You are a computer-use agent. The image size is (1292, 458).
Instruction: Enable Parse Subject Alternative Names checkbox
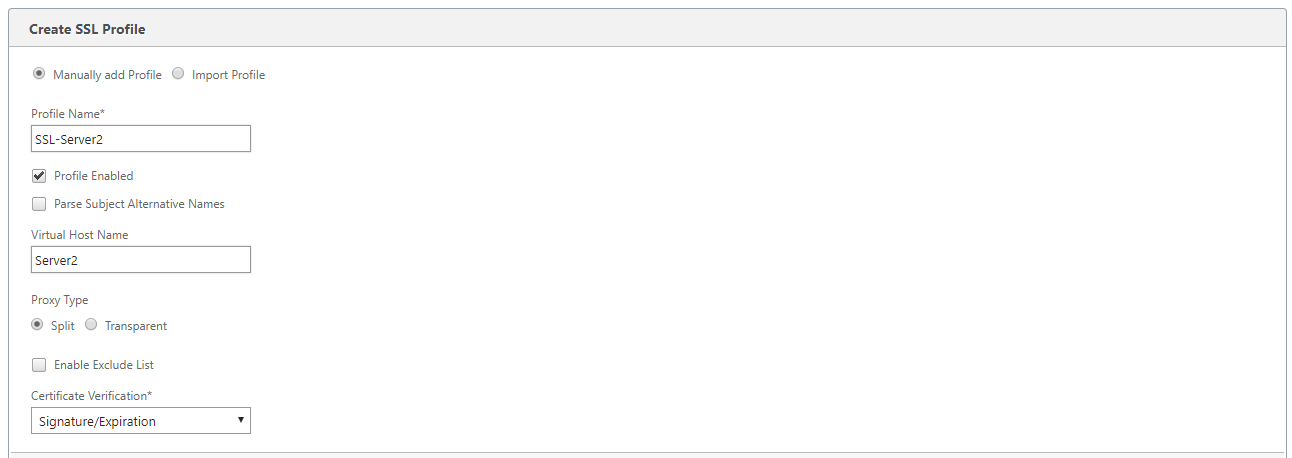pyautogui.click(x=39, y=204)
